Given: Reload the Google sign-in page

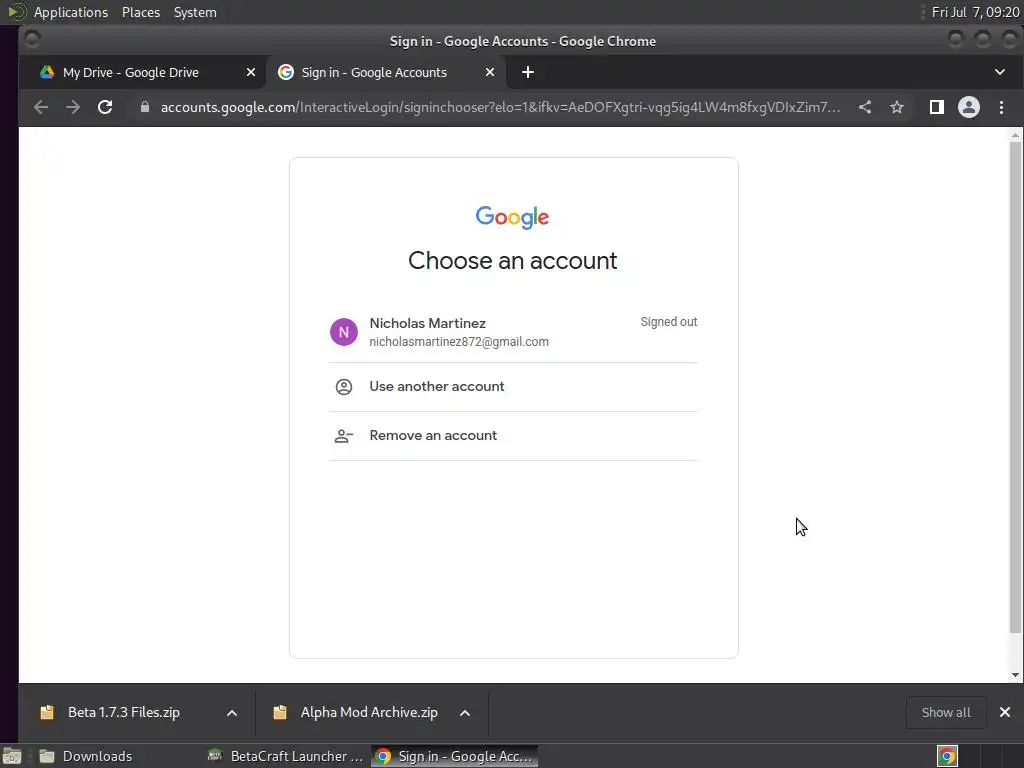Looking at the screenshot, I should (105, 107).
